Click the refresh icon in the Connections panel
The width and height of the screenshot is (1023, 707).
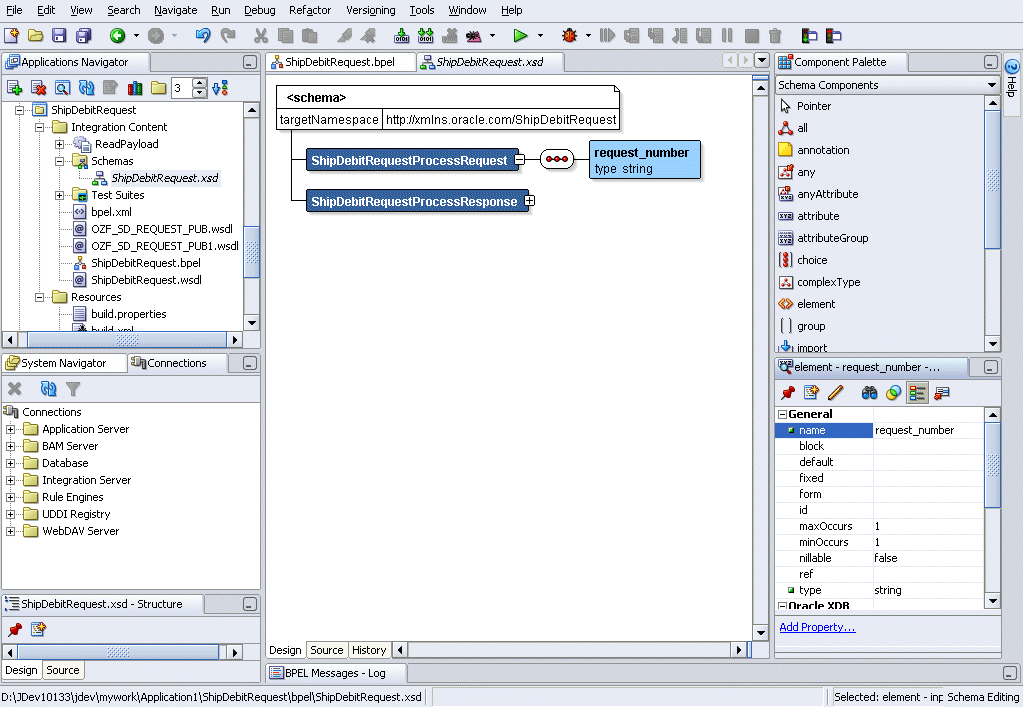pos(48,389)
